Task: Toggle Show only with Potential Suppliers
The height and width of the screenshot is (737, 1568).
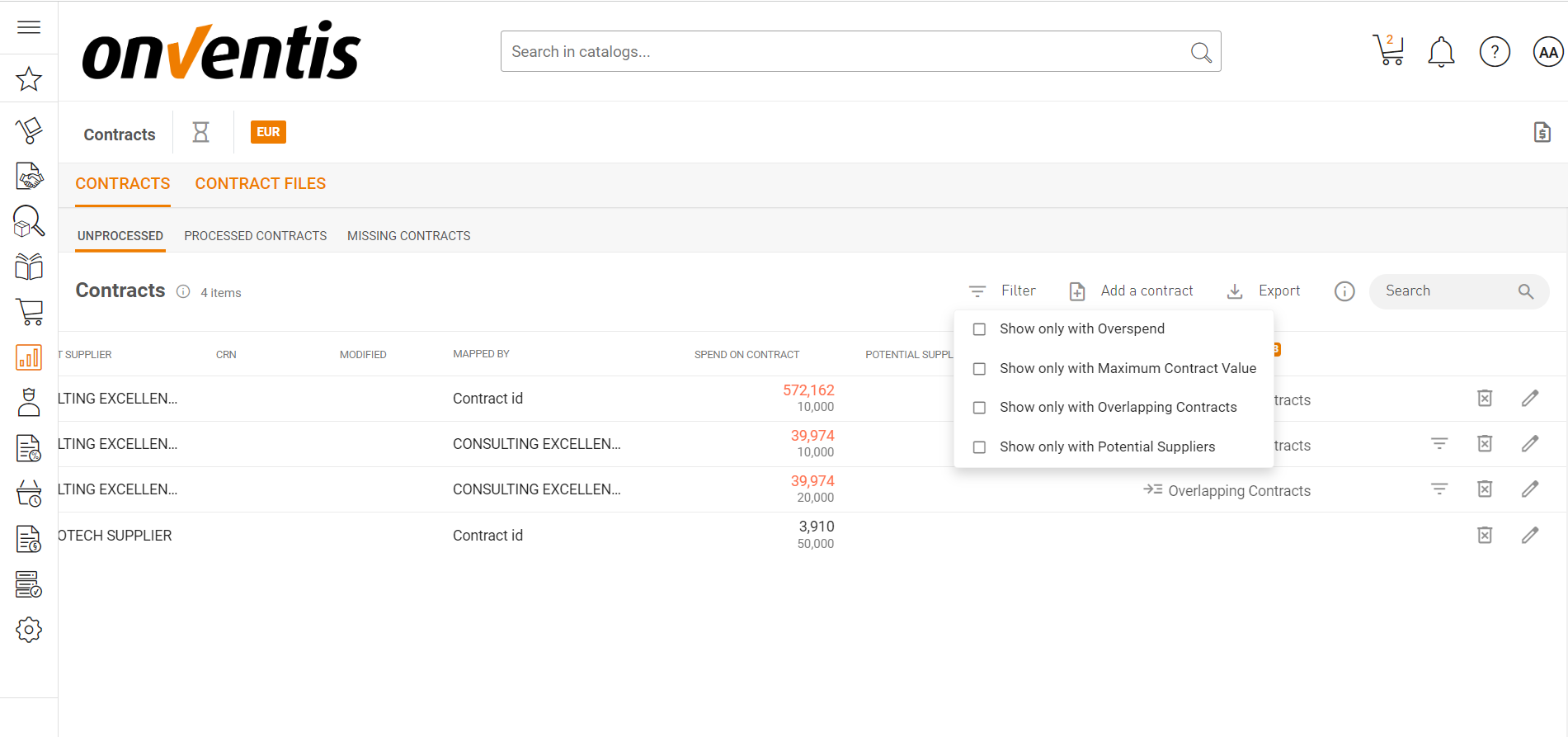Action: [979, 447]
